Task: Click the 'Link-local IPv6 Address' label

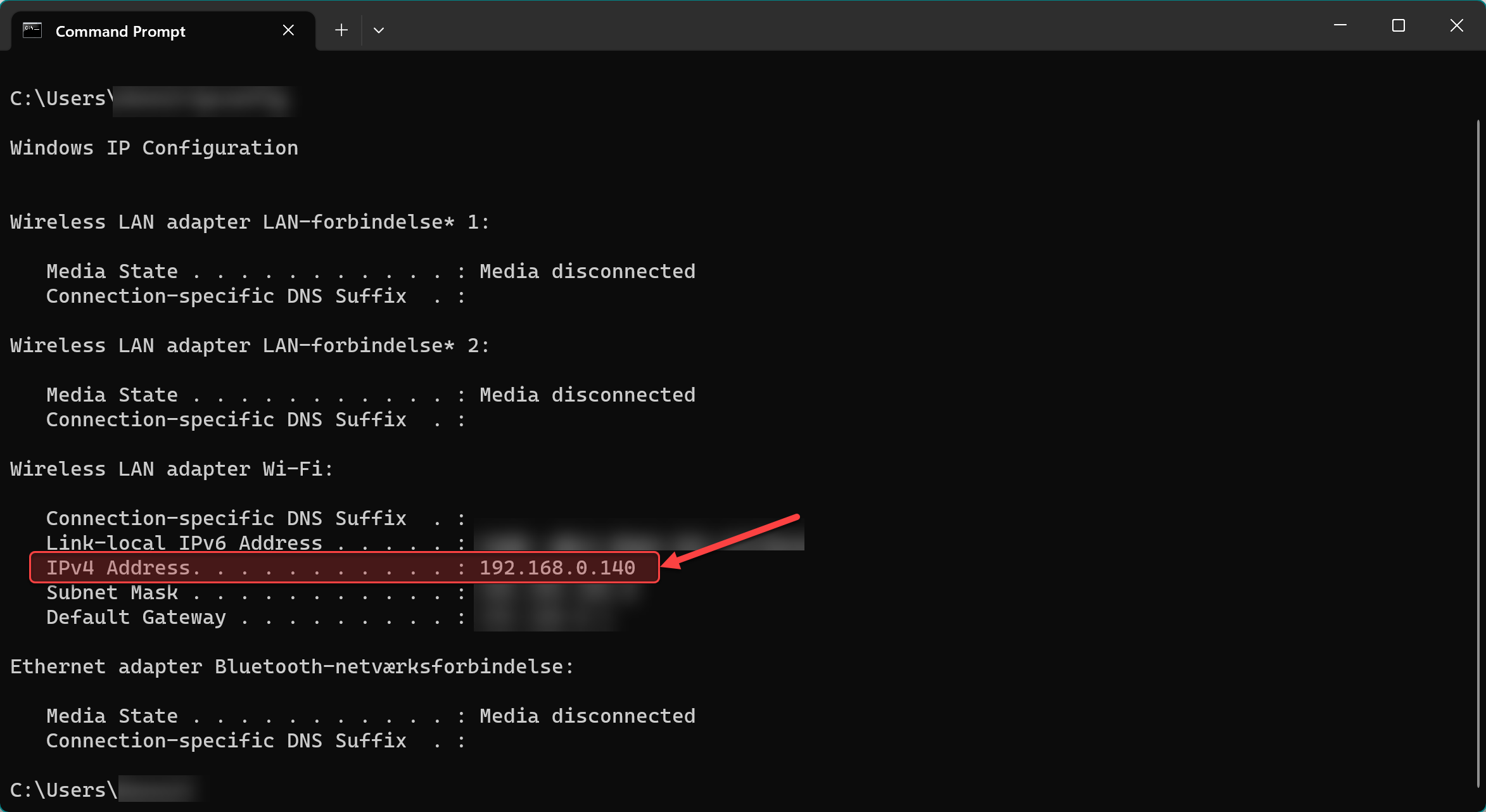Action: coord(184,543)
